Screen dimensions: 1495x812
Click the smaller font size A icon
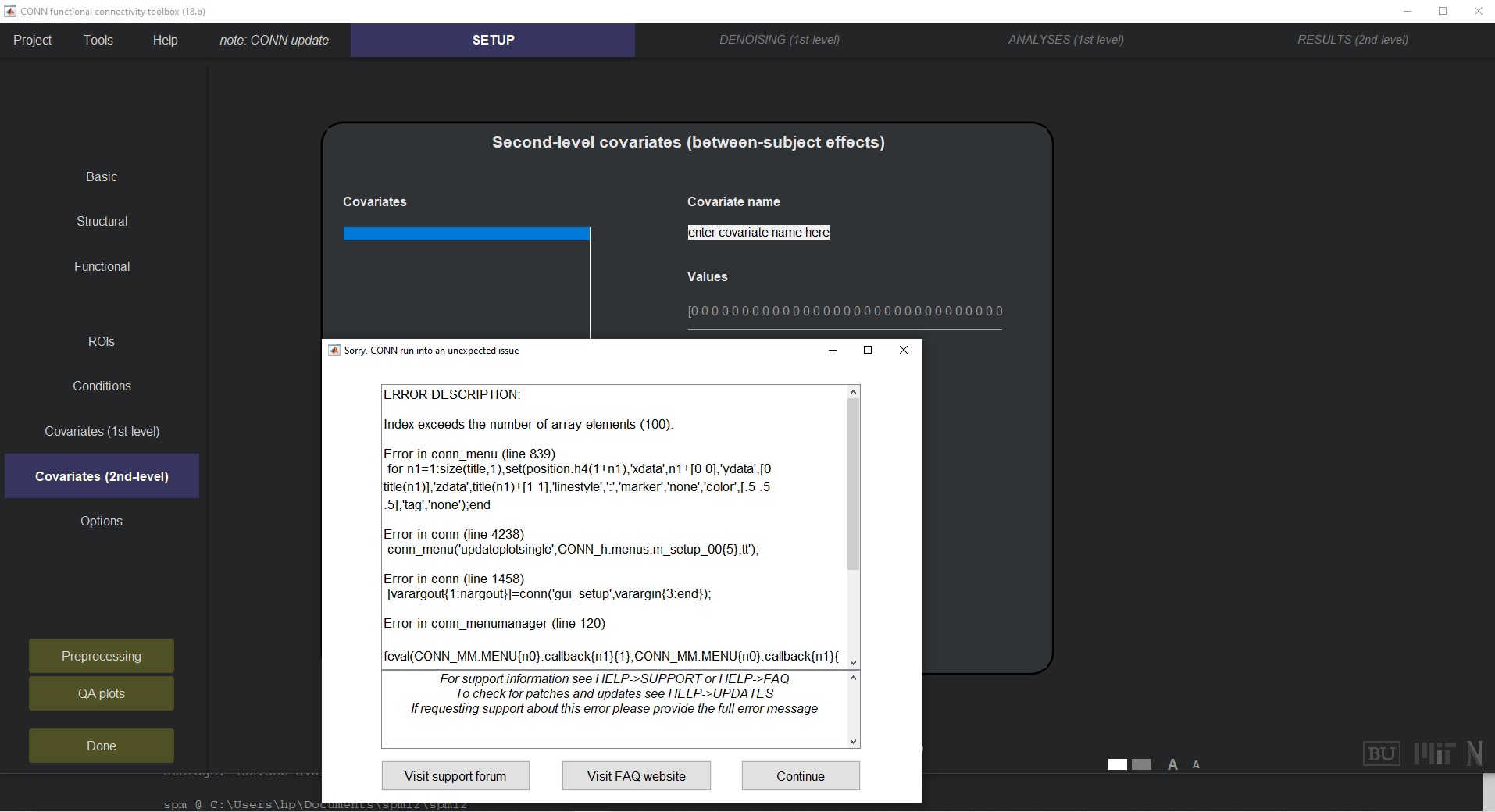coord(1196,765)
